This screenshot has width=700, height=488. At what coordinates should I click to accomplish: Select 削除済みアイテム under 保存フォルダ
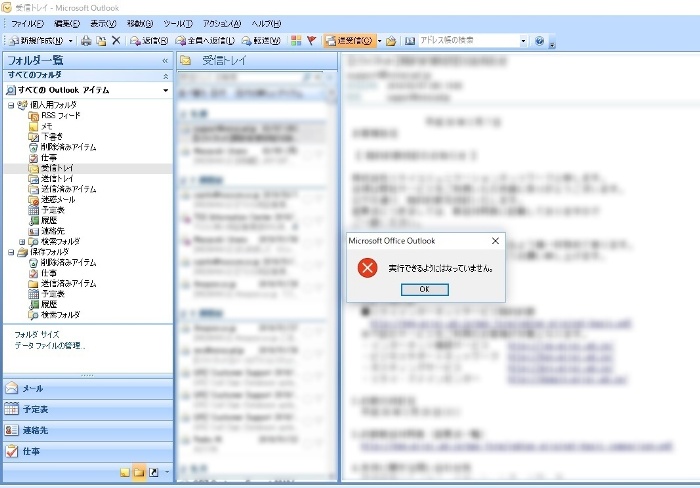click(x=68, y=263)
